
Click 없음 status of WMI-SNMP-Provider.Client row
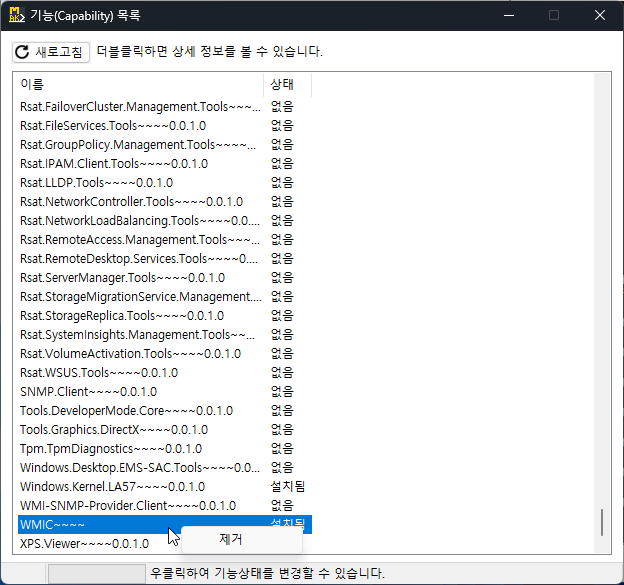(282, 506)
